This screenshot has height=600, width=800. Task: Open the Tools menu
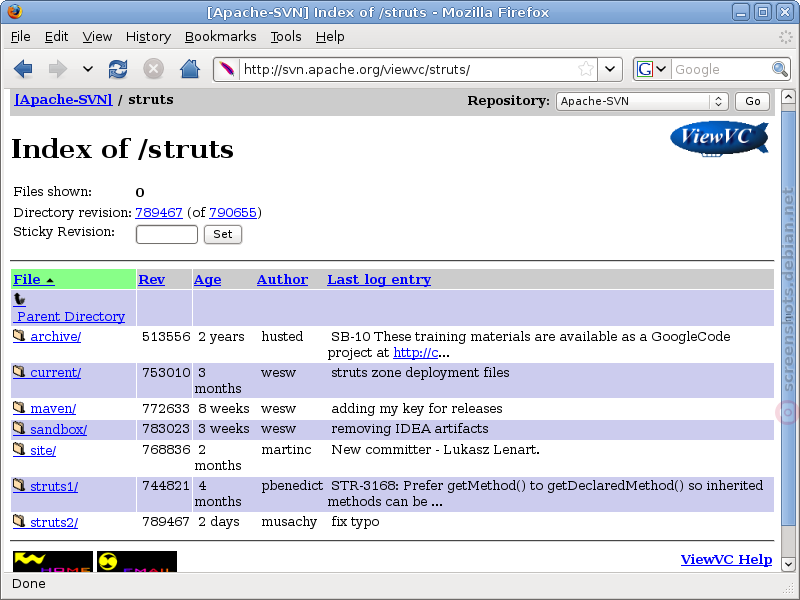(x=286, y=37)
